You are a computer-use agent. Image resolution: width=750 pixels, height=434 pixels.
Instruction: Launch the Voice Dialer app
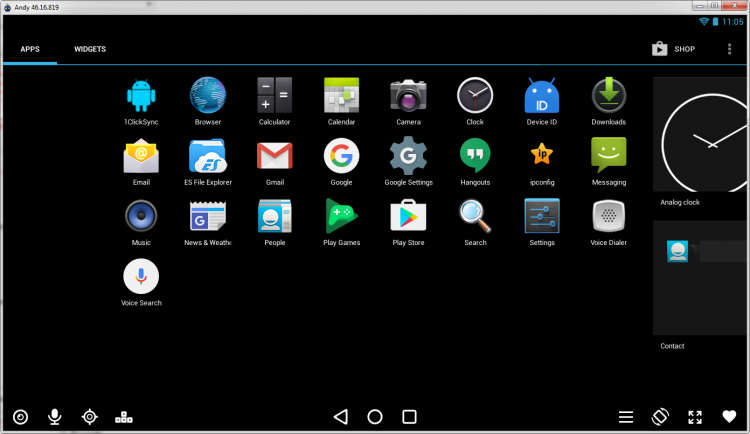(x=608, y=222)
